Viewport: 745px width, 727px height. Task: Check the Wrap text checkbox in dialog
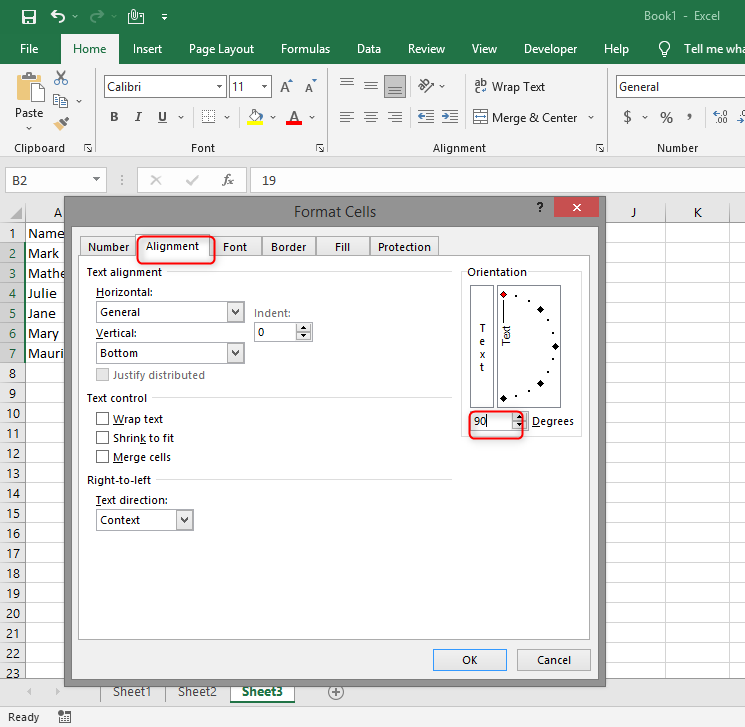[102, 419]
